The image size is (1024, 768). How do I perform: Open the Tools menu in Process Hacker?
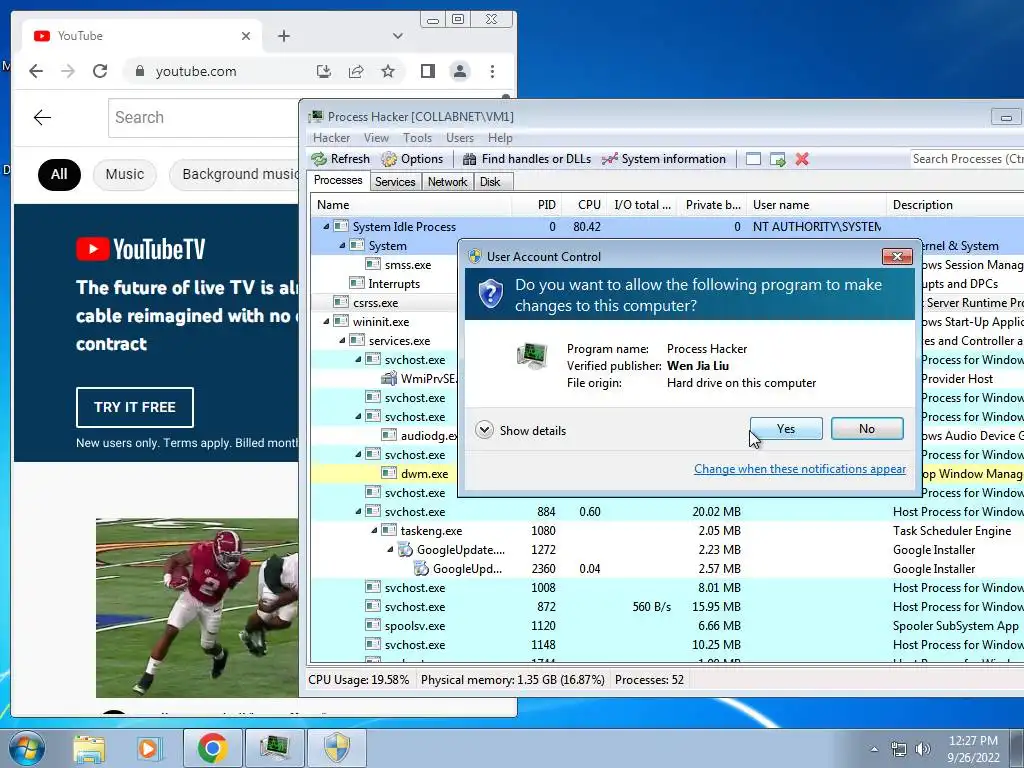[x=417, y=138]
